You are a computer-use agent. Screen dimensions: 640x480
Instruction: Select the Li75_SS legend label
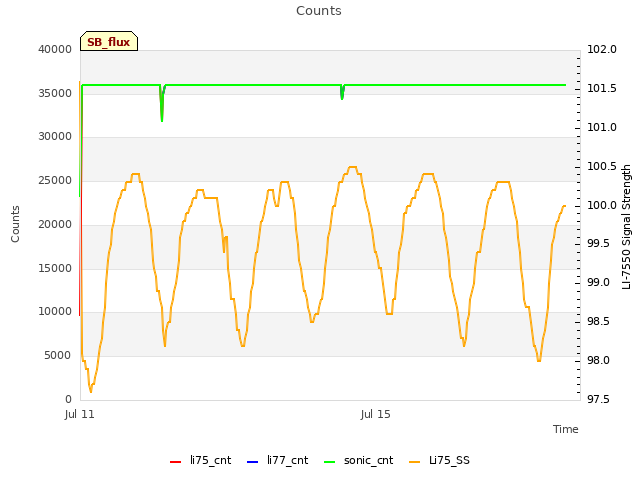click(449, 460)
